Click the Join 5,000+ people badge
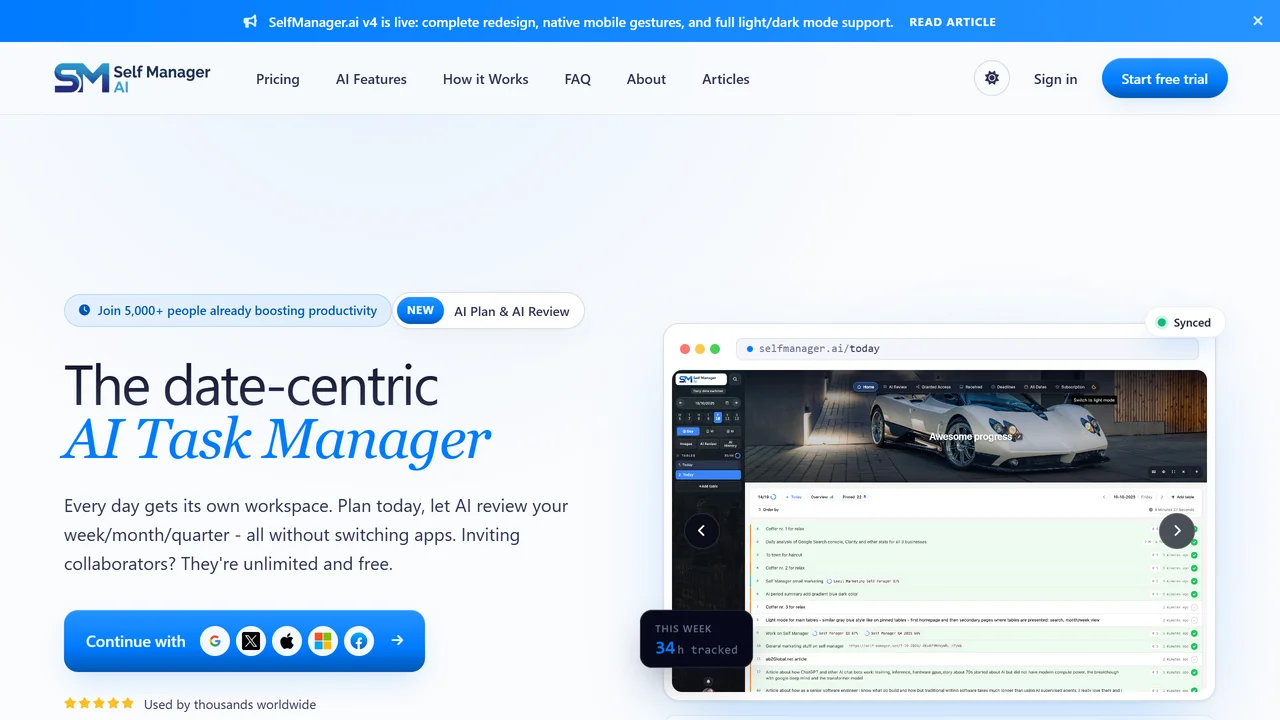 pyautogui.click(x=227, y=310)
